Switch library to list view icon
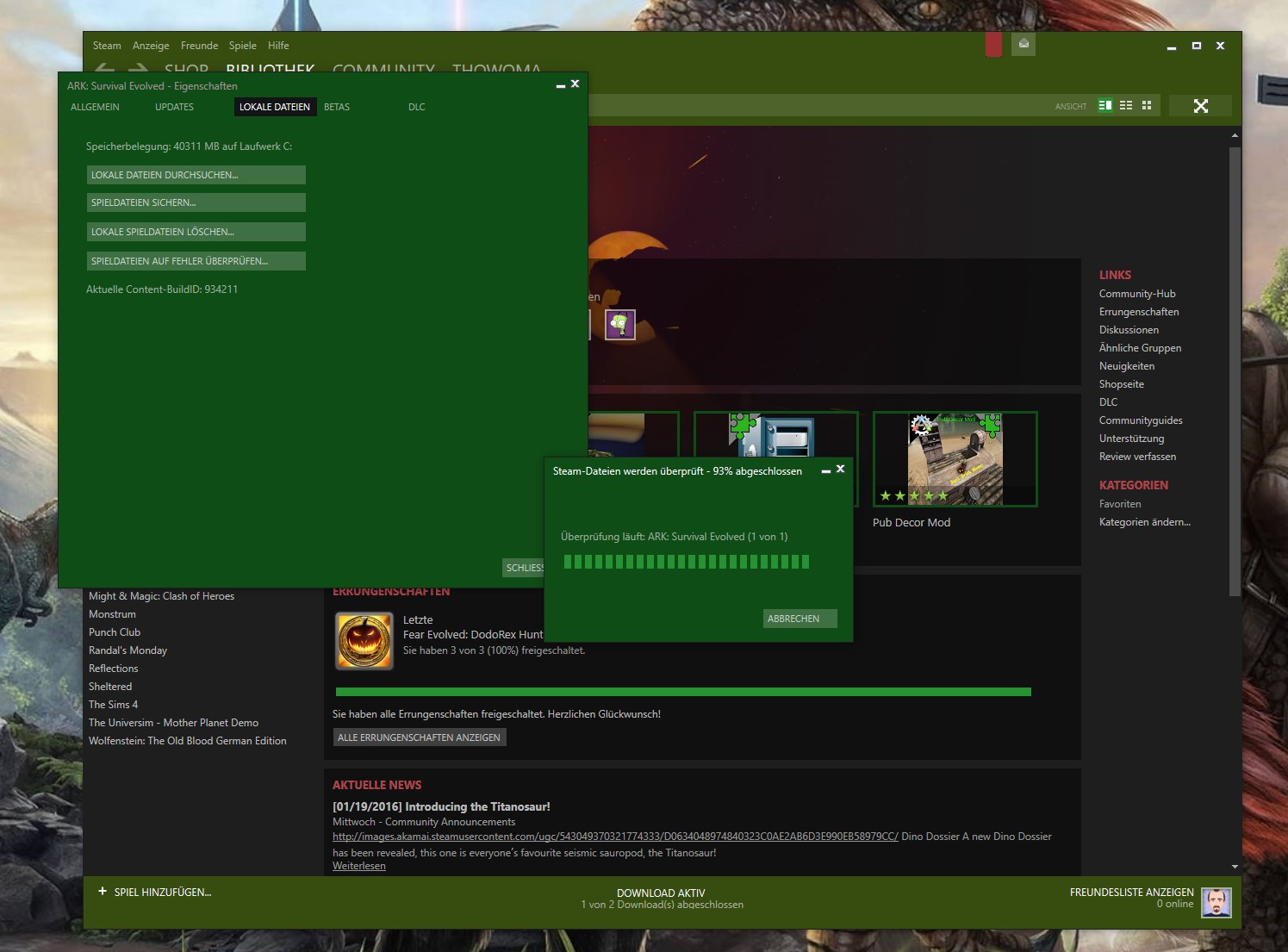The height and width of the screenshot is (952, 1288). pyautogui.click(x=1126, y=105)
